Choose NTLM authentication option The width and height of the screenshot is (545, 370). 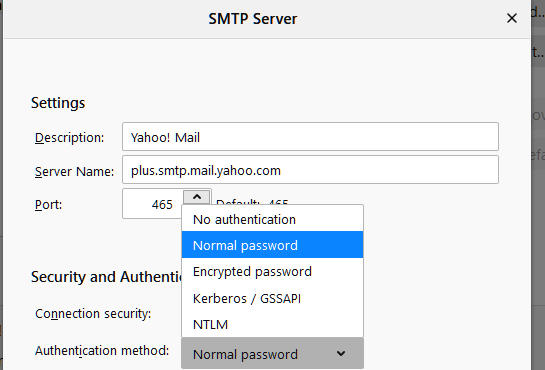[272, 324]
